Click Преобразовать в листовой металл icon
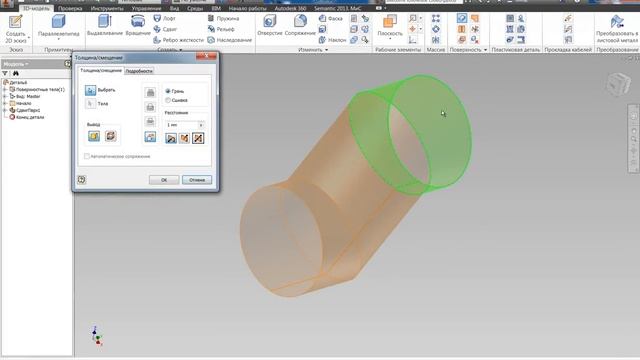 coord(617,22)
